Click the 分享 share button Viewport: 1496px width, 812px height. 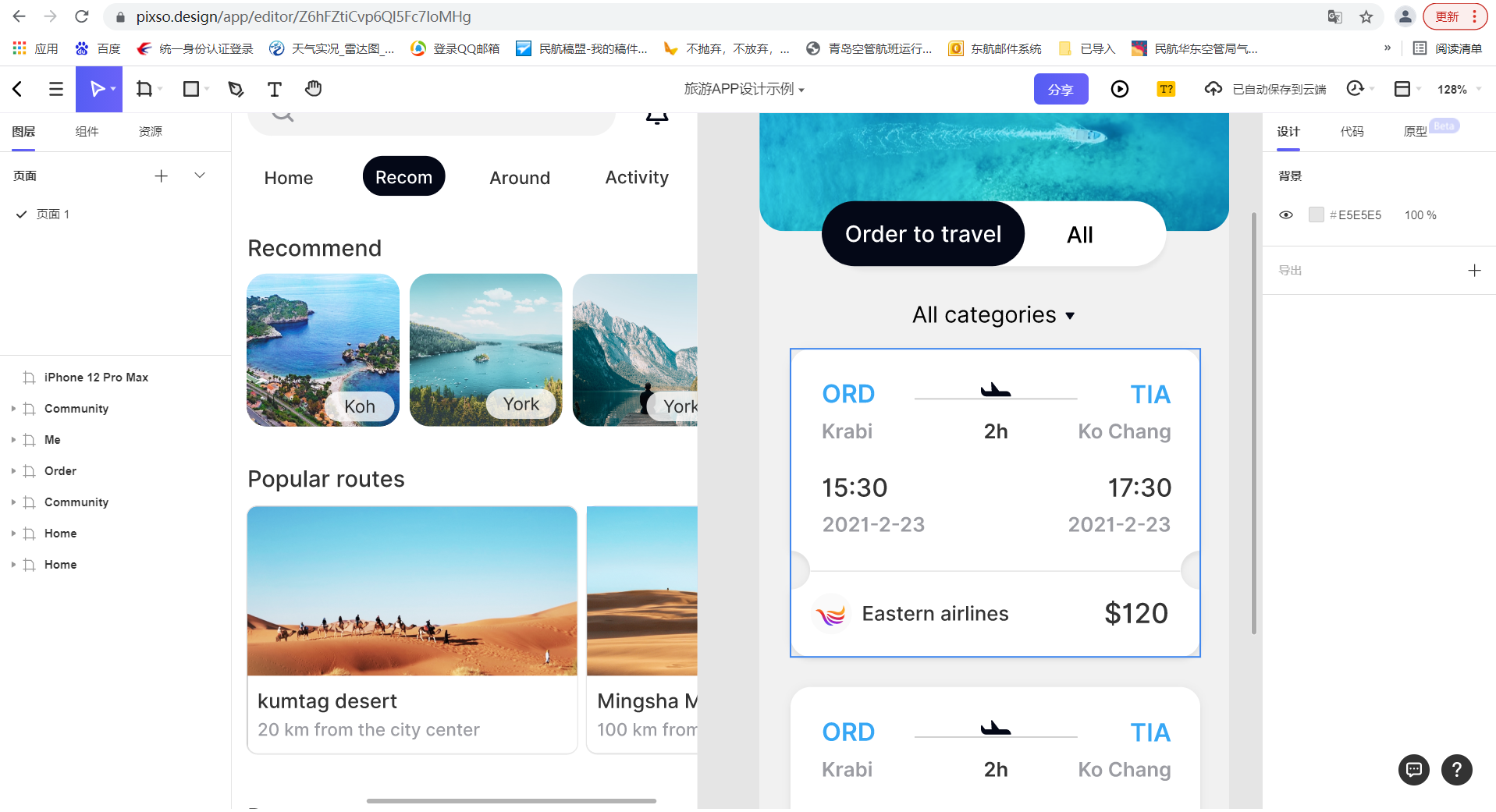[x=1061, y=89]
